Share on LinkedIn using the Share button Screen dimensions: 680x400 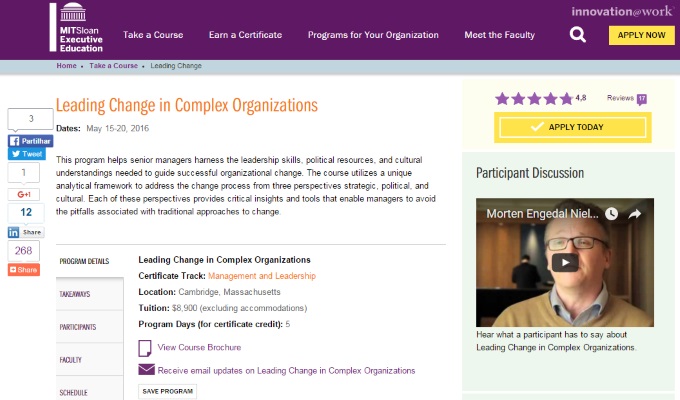[x=26, y=232]
